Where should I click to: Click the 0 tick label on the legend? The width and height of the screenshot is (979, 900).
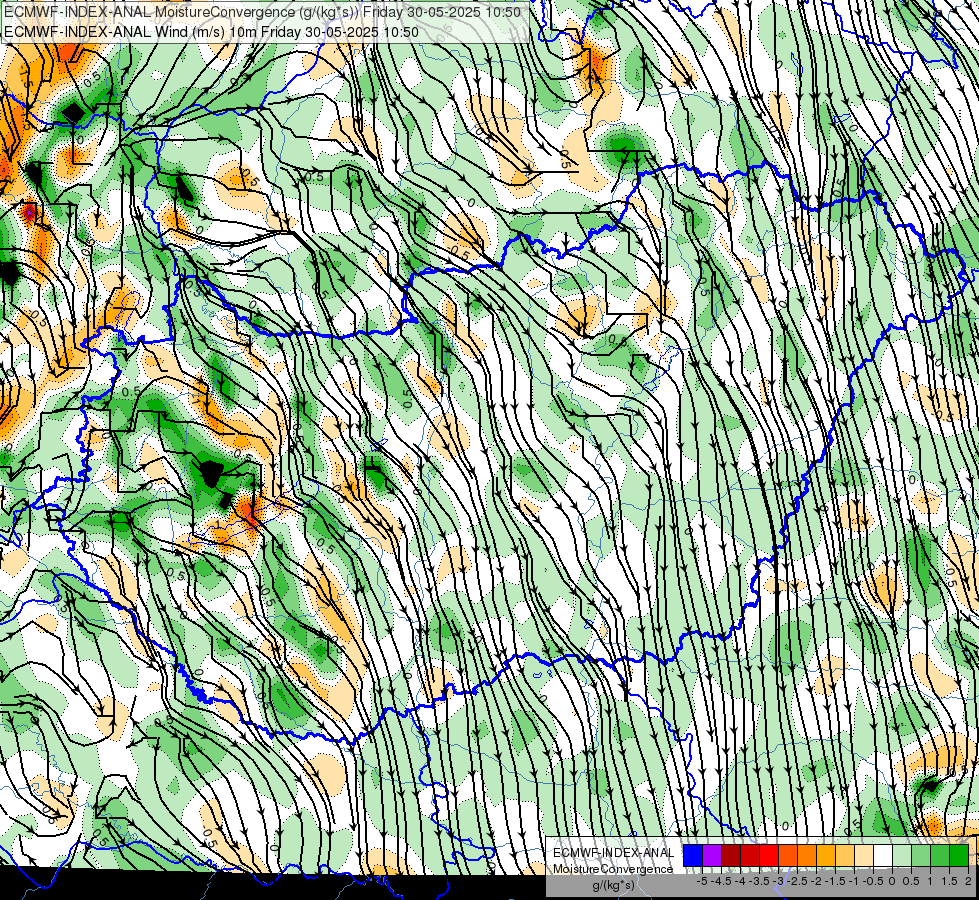892,881
